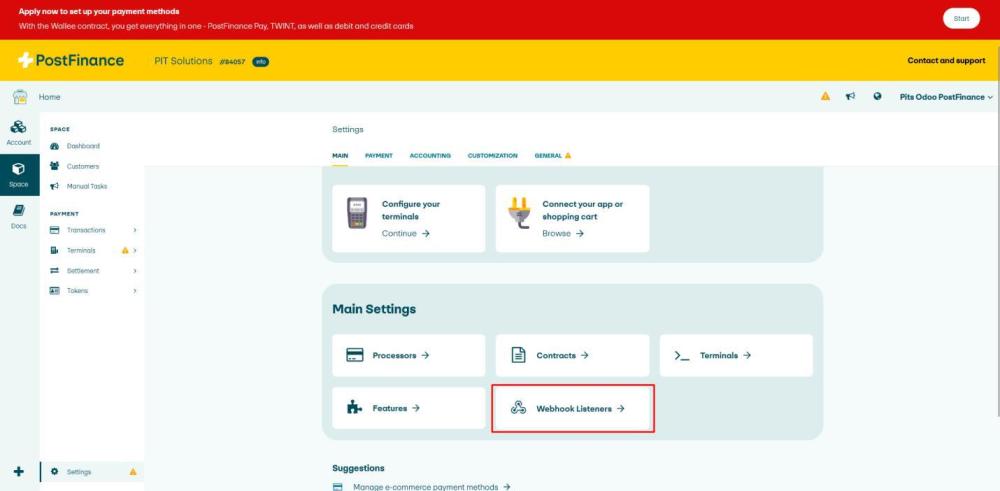This screenshot has width=1000, height=491.
Task: Click the puzzle piece icon next to Features
Action: point(354,407)
